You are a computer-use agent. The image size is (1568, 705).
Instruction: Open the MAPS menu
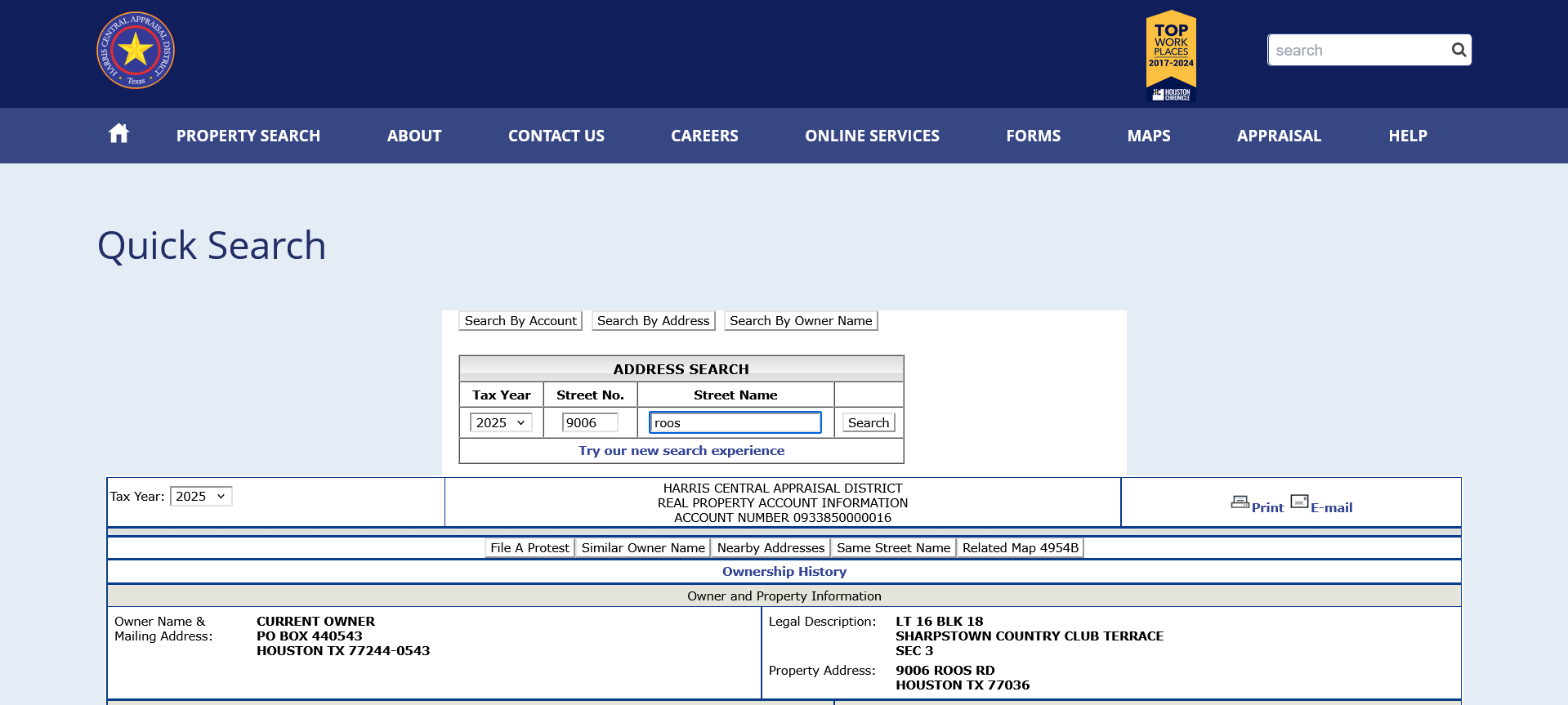pyautogui.click(x=1149, y=136)
